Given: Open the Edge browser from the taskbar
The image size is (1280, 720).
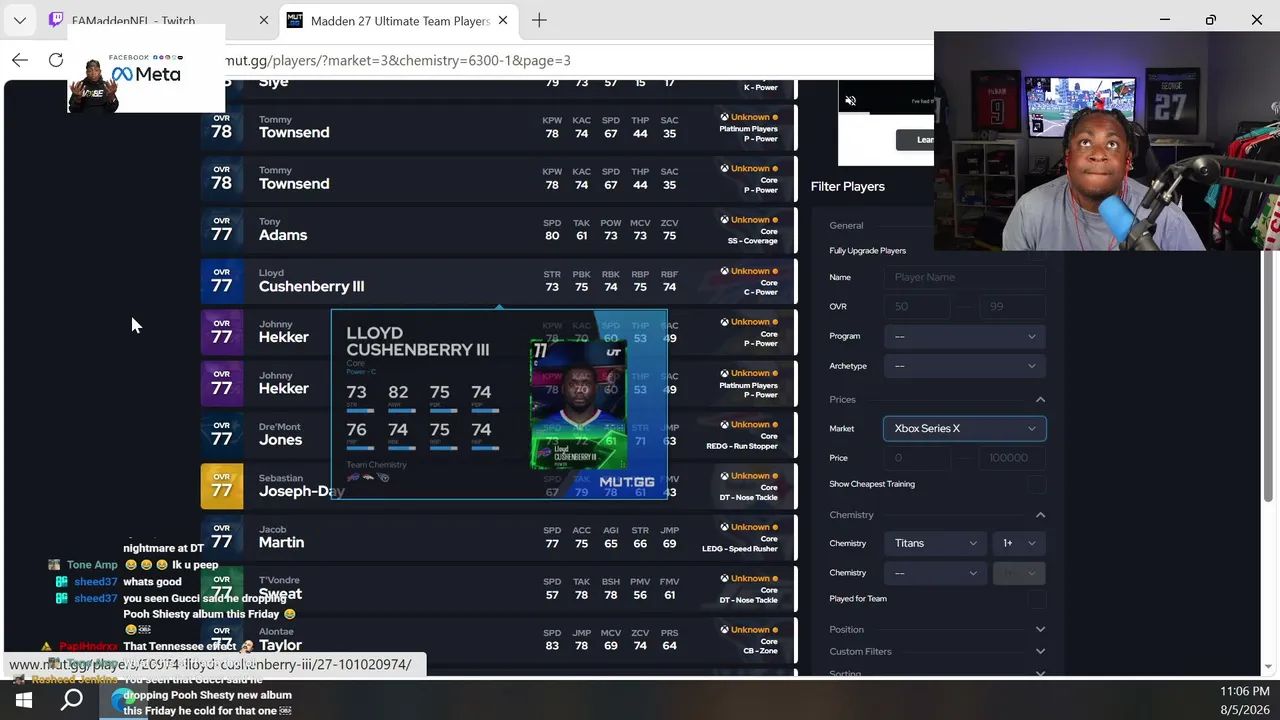Looking at the screenshot, I should click(x=122, y=700).
